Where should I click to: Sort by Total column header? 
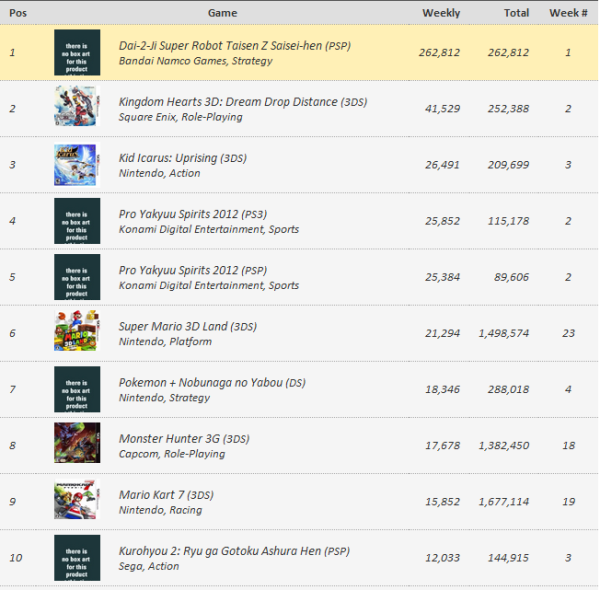point(516,13)
